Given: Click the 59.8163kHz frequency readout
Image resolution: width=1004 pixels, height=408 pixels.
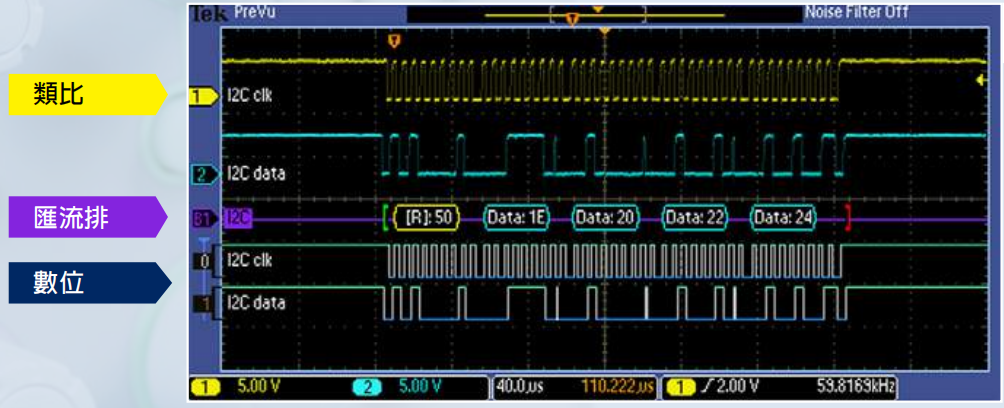Looking at the screenshot, I should [x=856, y=386].
